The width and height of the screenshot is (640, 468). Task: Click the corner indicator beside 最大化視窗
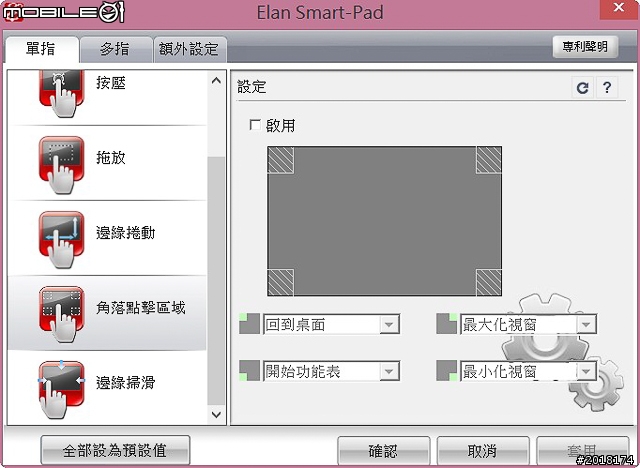(x=447, y=324)
